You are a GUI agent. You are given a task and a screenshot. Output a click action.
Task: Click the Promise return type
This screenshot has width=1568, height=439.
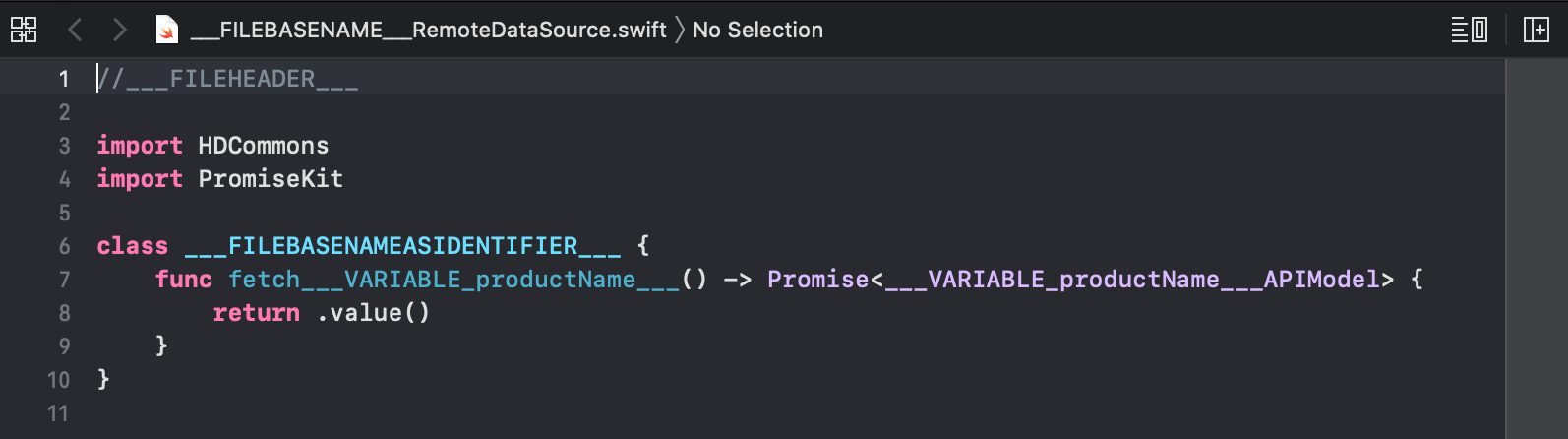[x=818, y=280]
